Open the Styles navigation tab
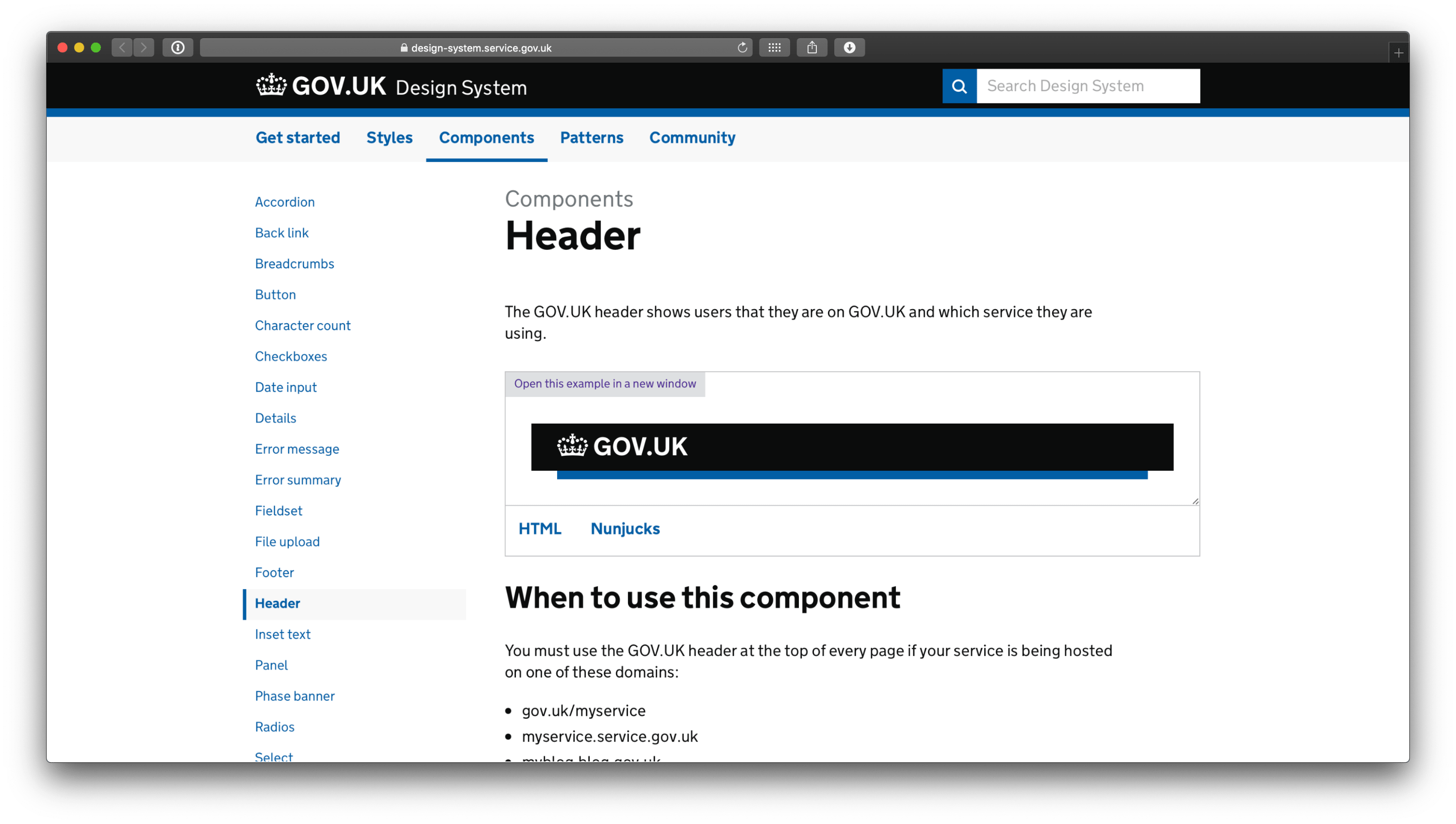Image resolution: width=1456 pixels, height=824 pixels. tap(389, 137)
